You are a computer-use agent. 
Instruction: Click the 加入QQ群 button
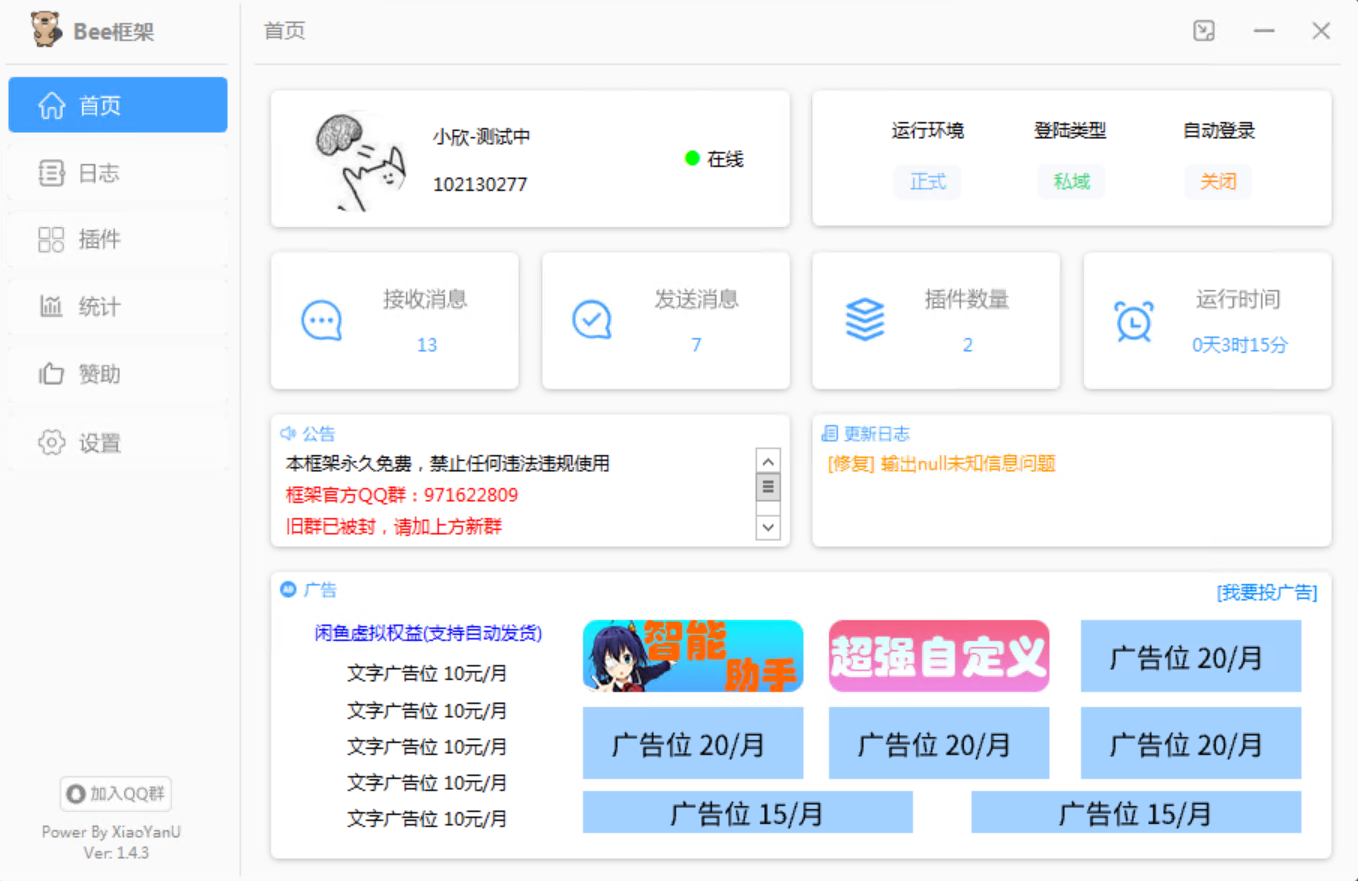pos(115,793)
